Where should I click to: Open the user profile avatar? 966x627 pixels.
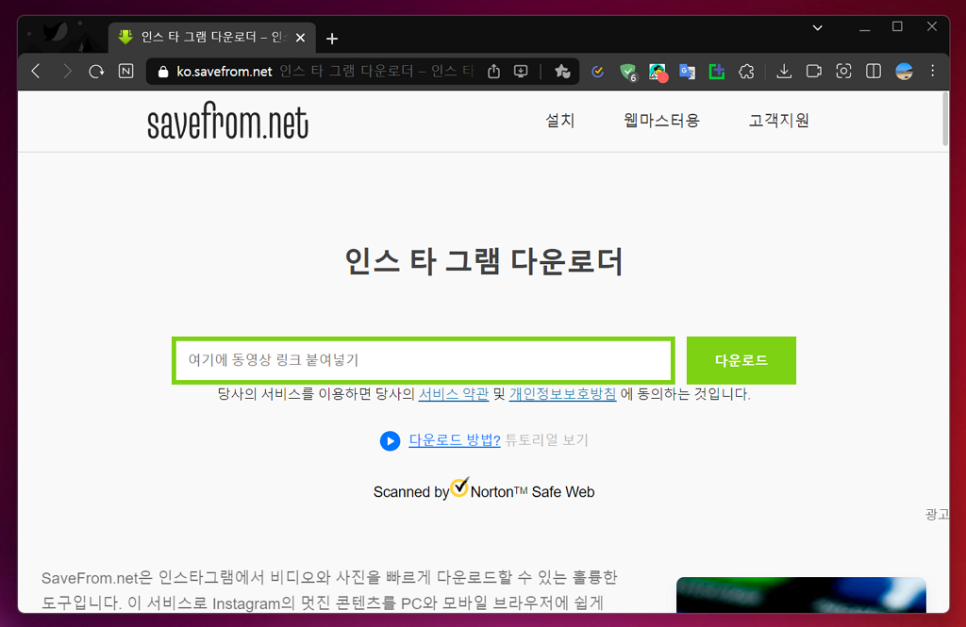click(904, 71)
